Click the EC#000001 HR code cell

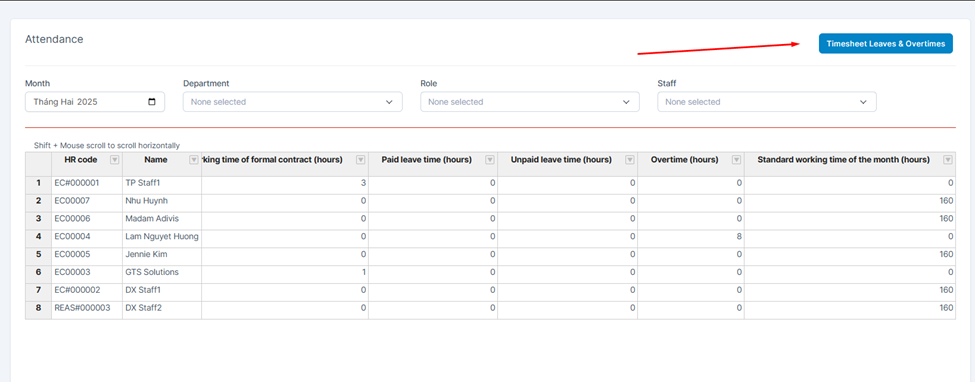(x=87, y=184)
